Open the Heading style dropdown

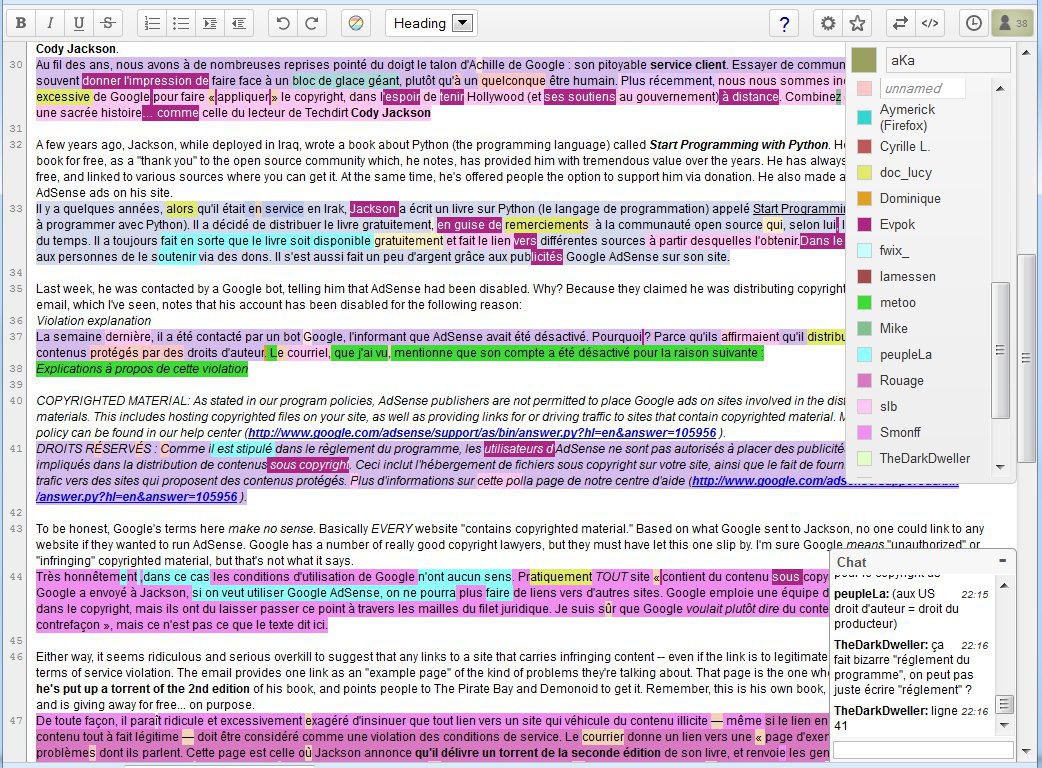[430, 23]
